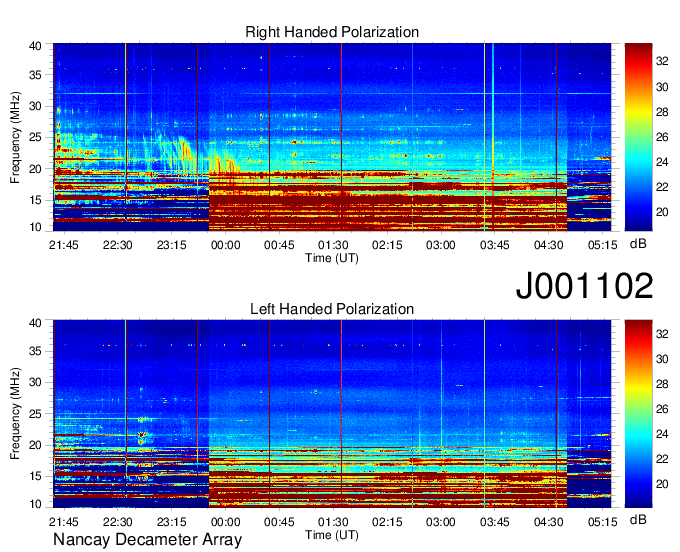Click the "10" frequency tick of Left Handed plot
Image resolution: width=680 pixels, height=552 pixels.
[36, 504]
